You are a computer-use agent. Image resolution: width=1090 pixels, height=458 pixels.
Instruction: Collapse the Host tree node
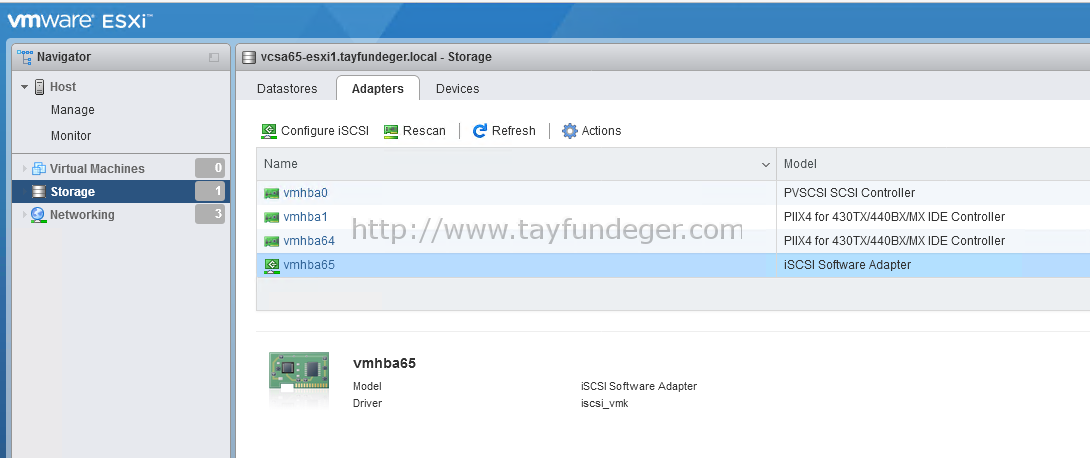click(x=24, y=88)
